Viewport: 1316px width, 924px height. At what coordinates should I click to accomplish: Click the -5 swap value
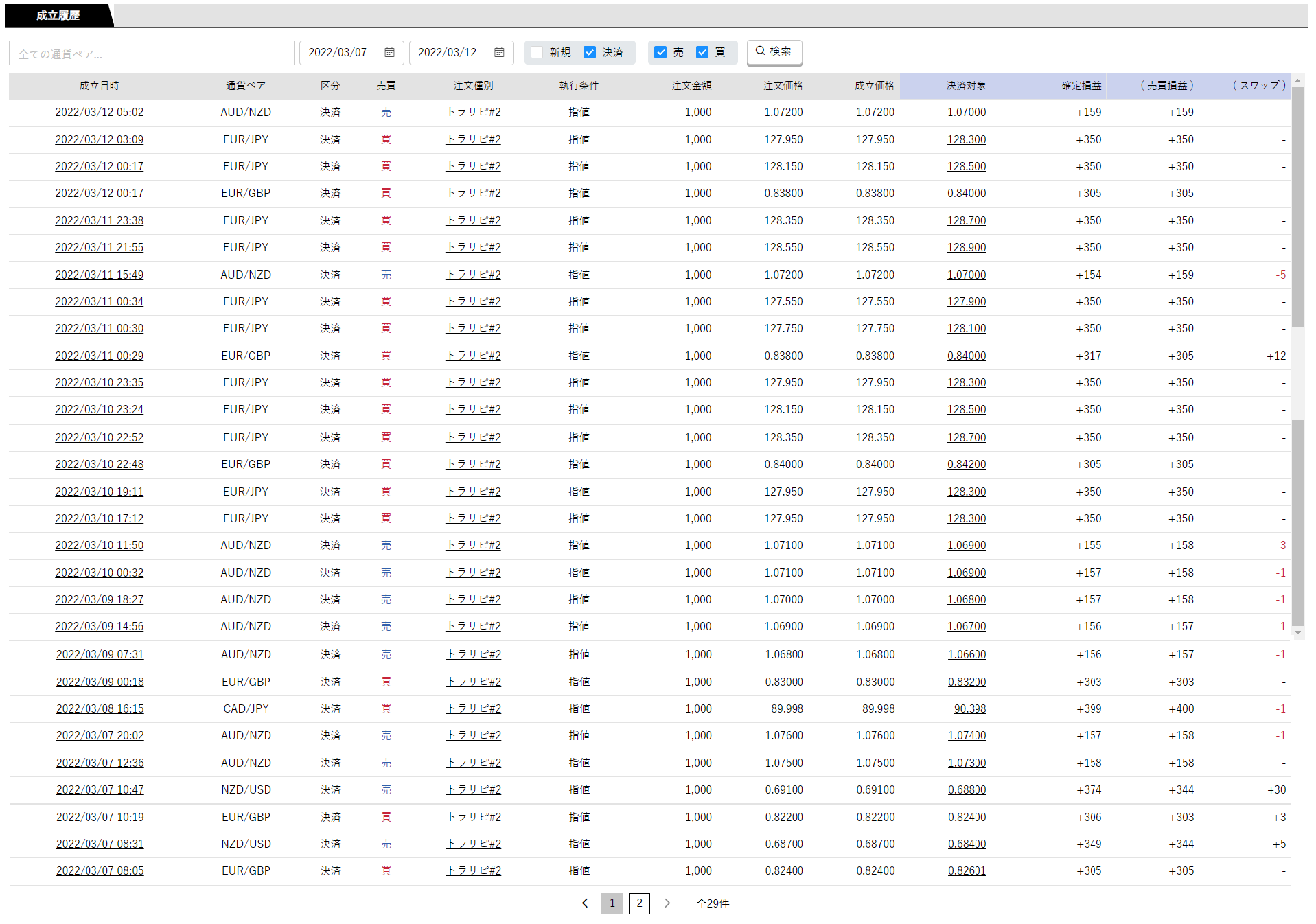click(1281, 275)
